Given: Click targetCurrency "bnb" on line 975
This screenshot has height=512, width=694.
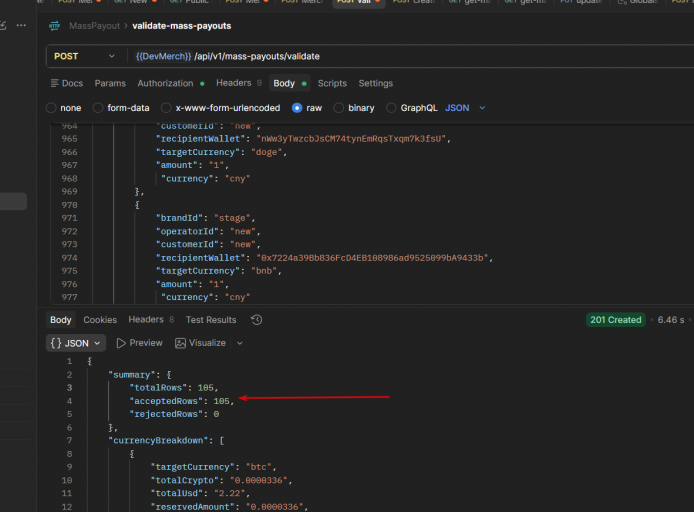Looking at the screenshot, I should (219, 271).
